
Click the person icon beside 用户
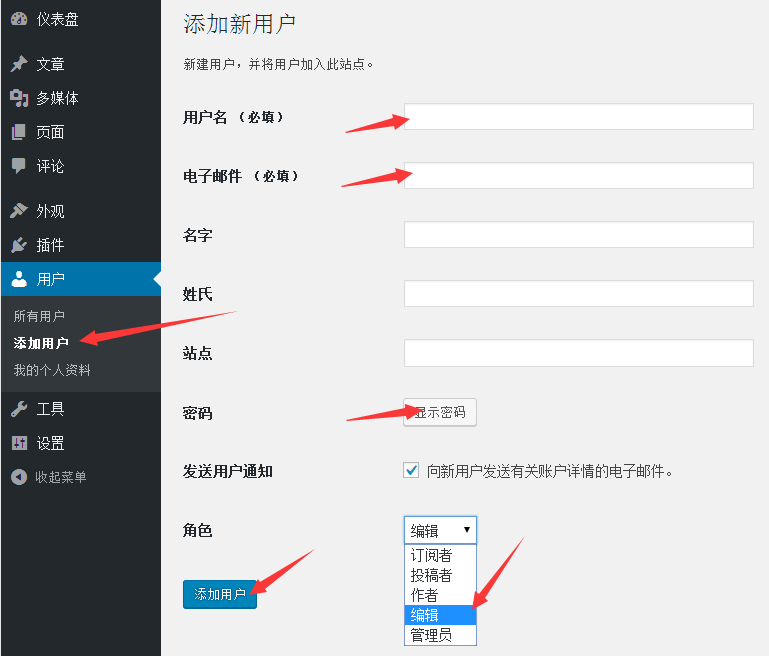[x=19, y=278]
